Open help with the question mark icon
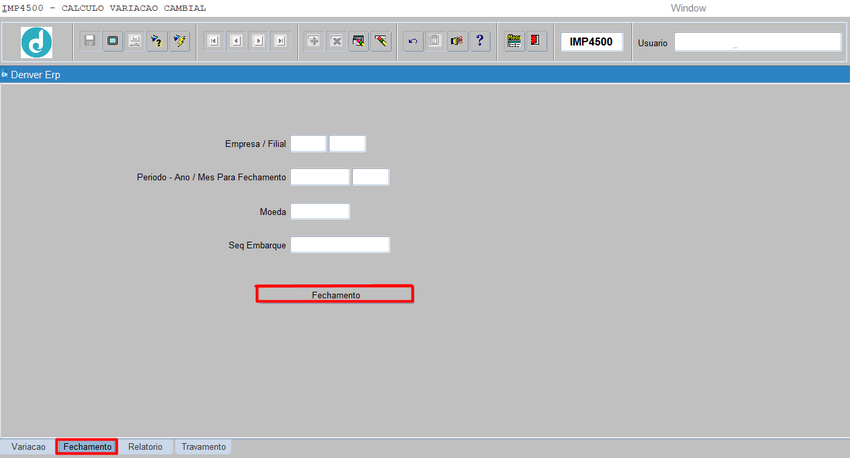Viewport: 850px width, 458px height. click(x=480, y=41)
